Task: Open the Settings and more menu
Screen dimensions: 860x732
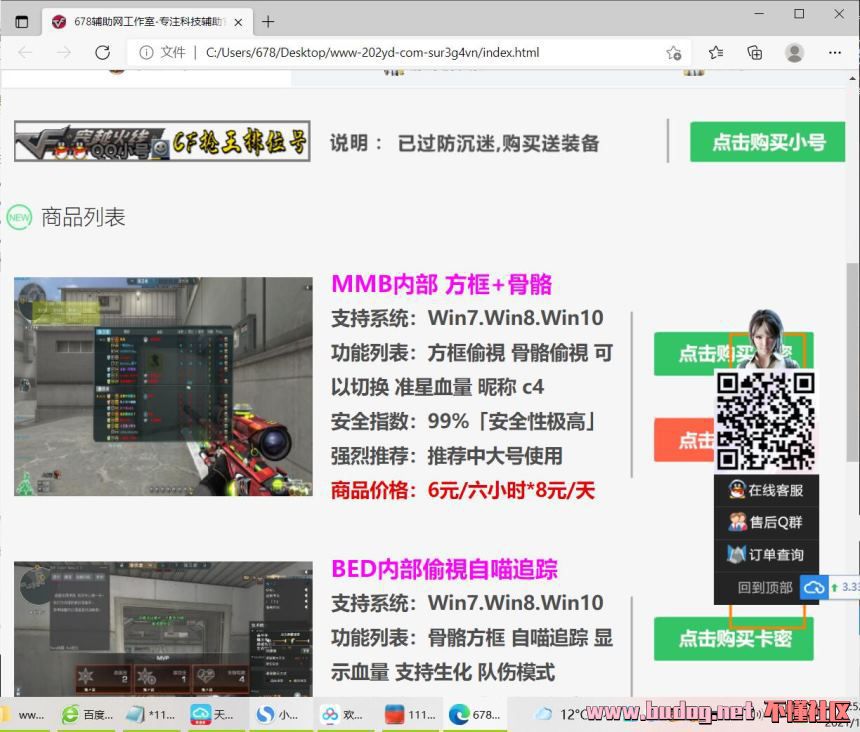Action: pyautogui.click(x=835, y=53)
